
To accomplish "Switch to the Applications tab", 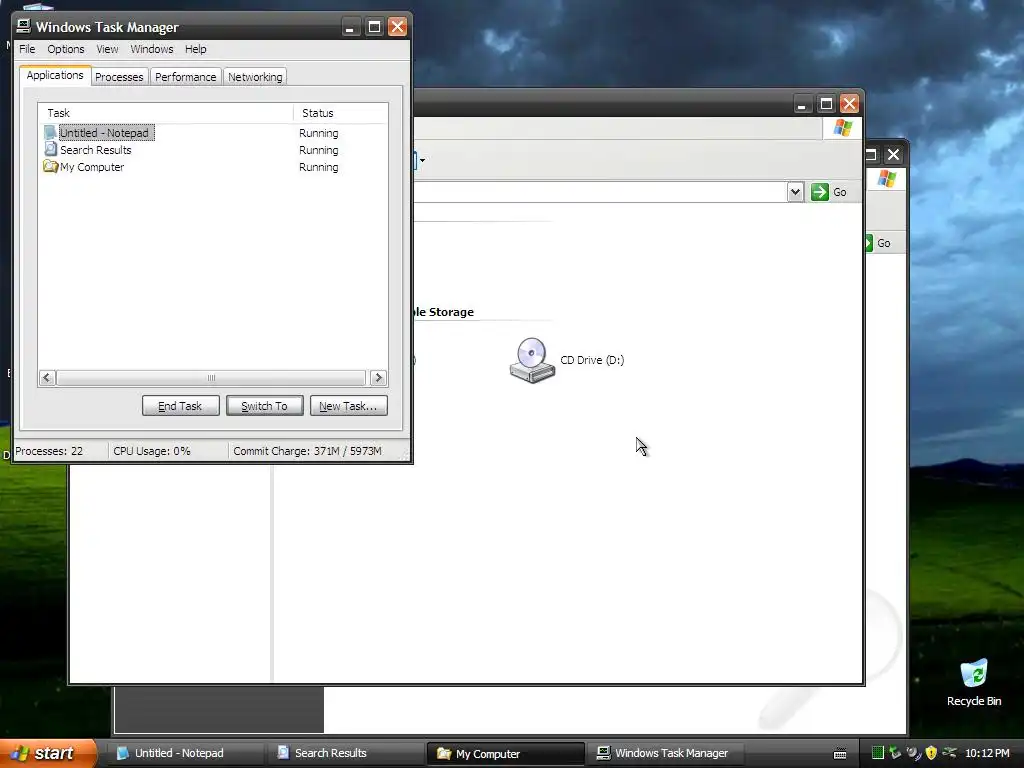I will tap(55, 75).
